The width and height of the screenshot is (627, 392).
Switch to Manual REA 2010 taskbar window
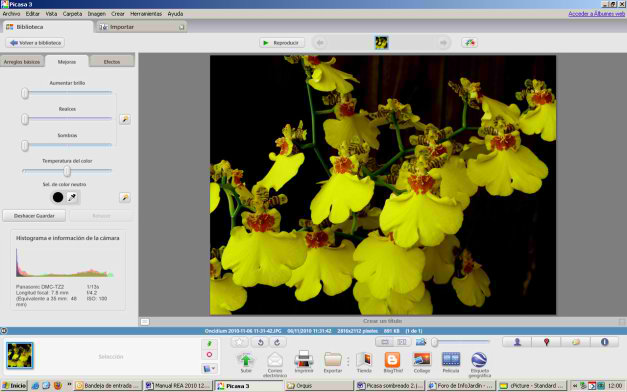tap(178, 386)
